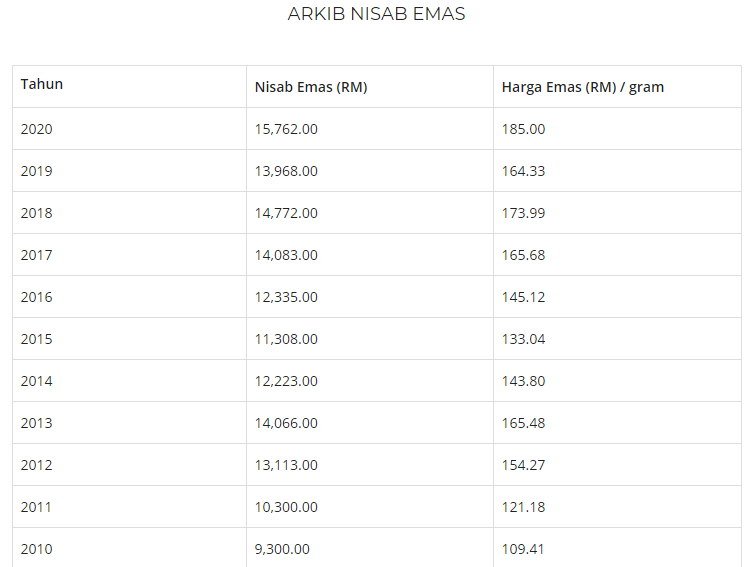Click the 9,300.00 nisab value

(x=282, y=549)
